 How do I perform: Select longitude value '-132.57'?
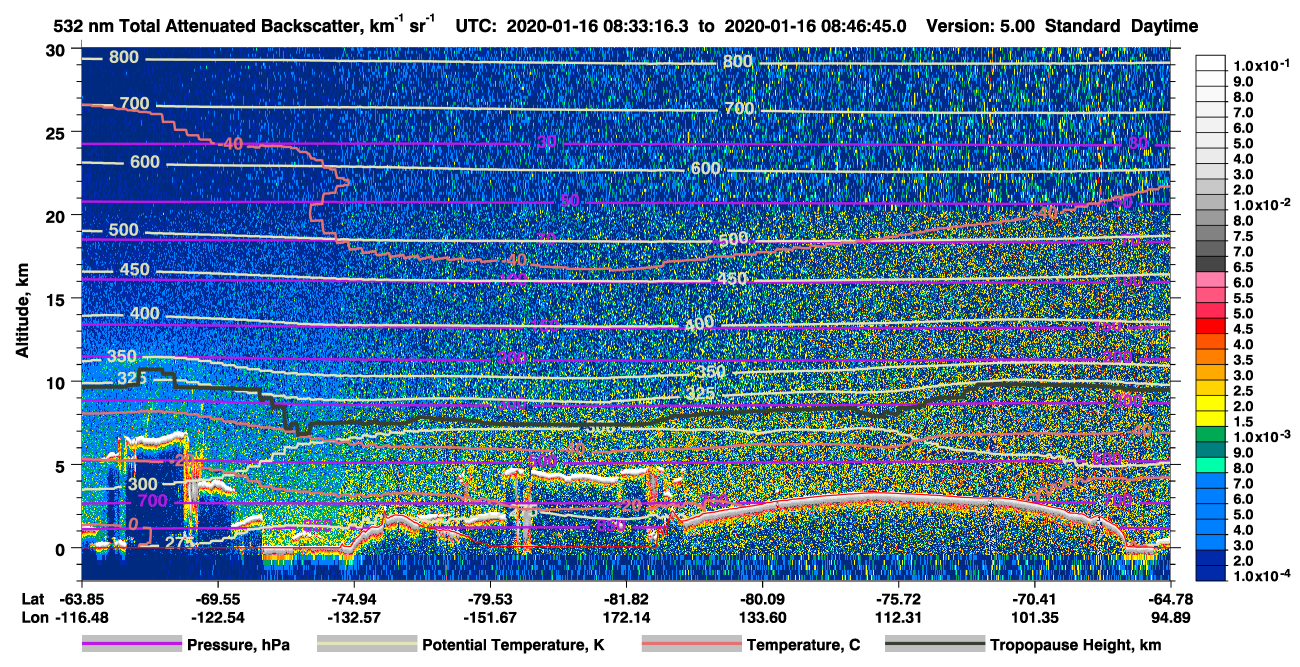pyautogui.click(x=353, y=616)
